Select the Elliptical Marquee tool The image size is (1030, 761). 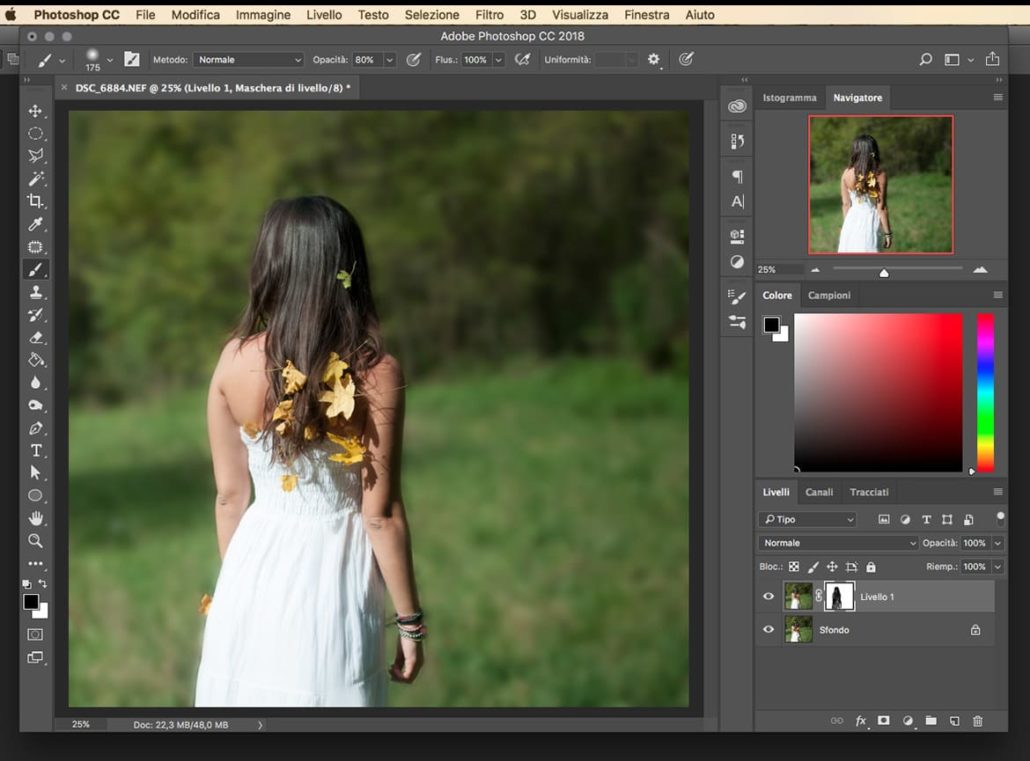(35, 133)
